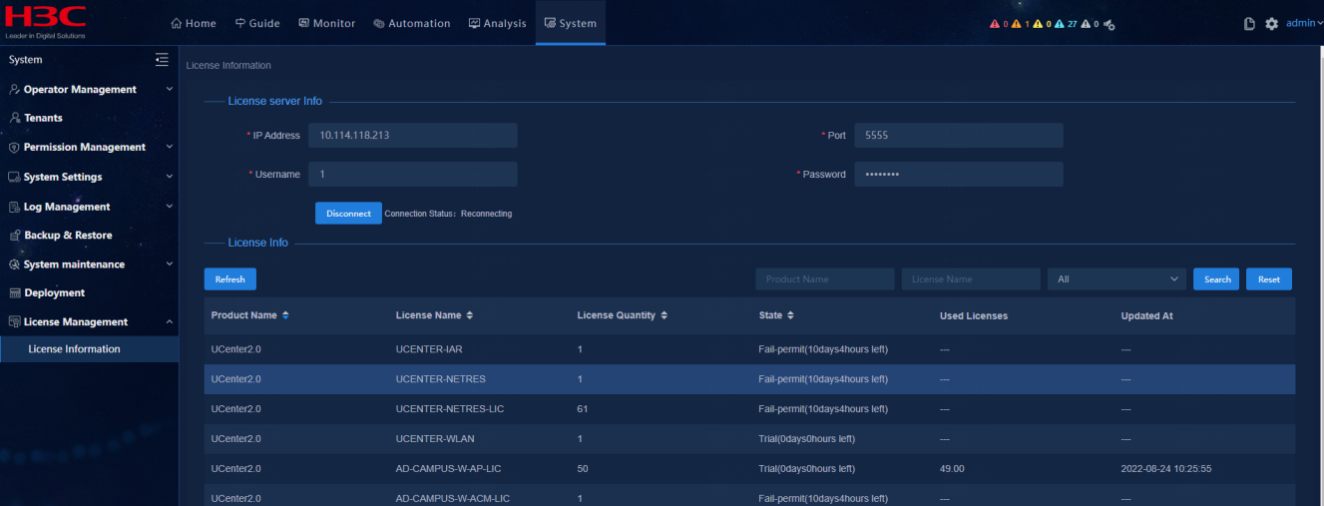Screen dimensions: 1324x506
Task: Click the yellow minor alarm icon
Action: (1037, 24)
